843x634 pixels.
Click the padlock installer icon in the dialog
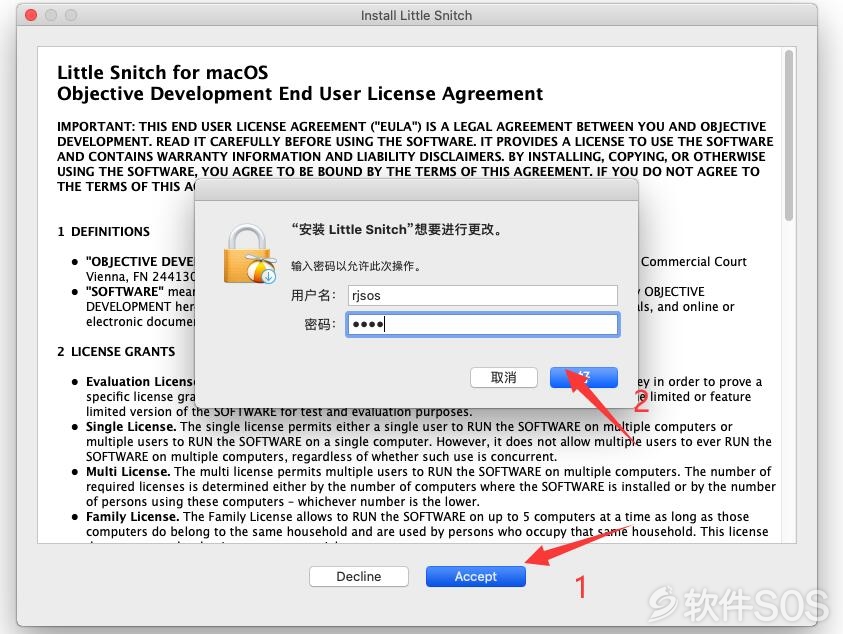(250, 254)
